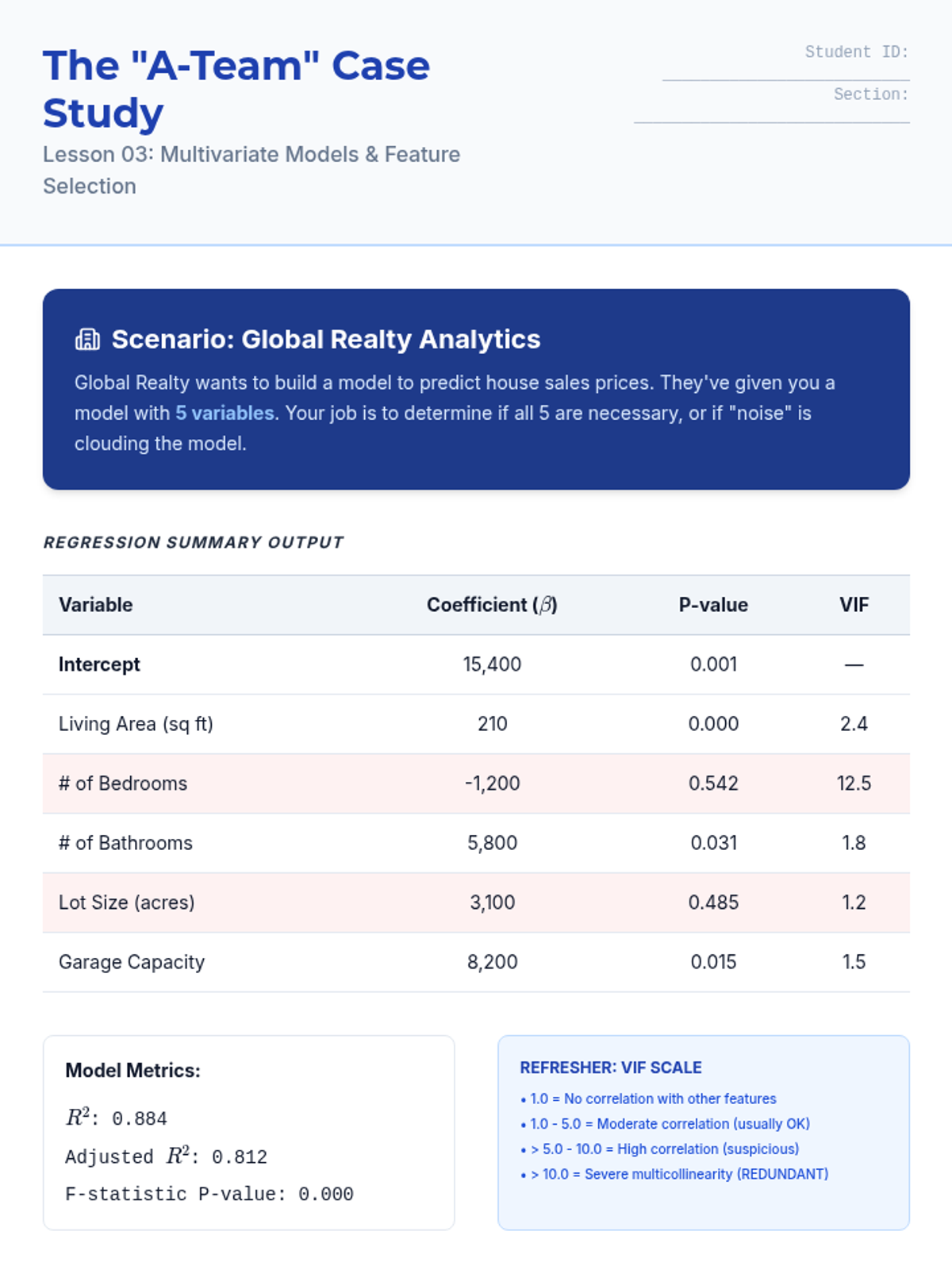Click the P-value column header

(713, 605)
